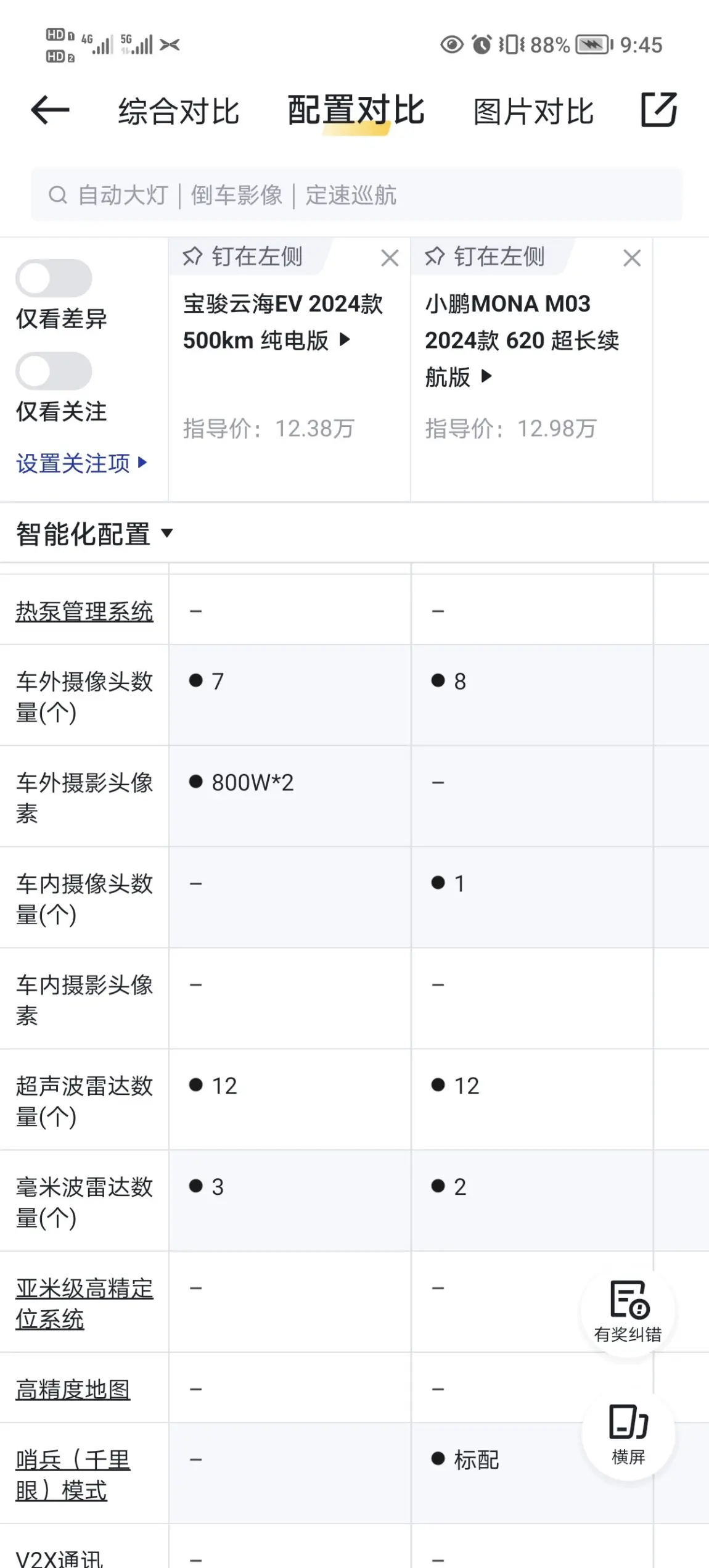Open 设置关注项 settings link
Screen dimensions: 709x1568
click(81, 463)
